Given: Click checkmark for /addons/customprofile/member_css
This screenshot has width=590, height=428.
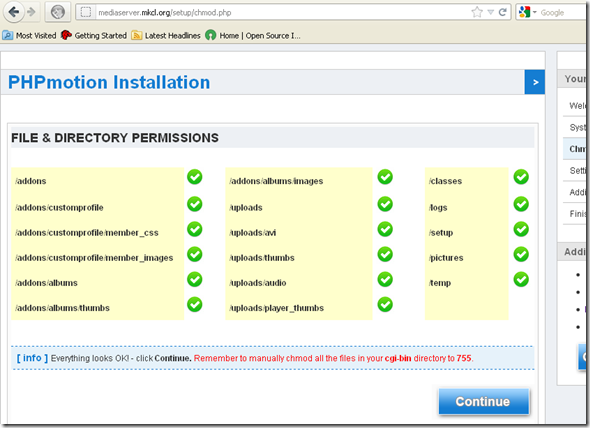Looking at the screenshot, I should pos(195,229).
